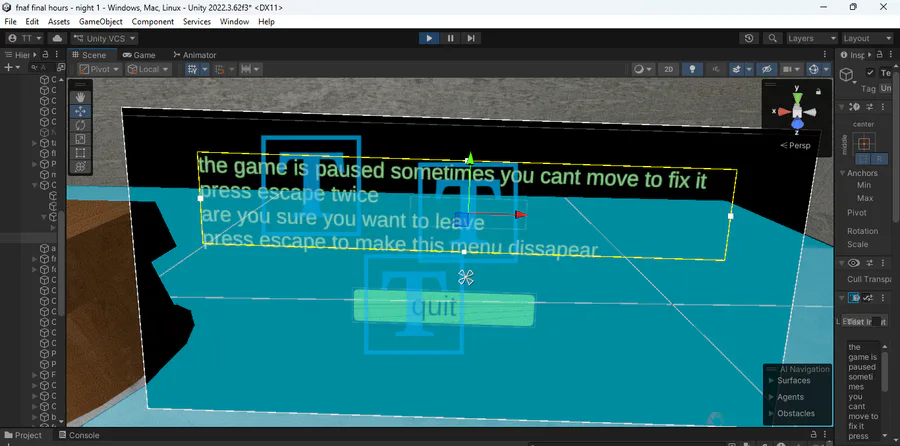
Task: Open Canvas Renderer more options menu
Action: coord(881,263)
